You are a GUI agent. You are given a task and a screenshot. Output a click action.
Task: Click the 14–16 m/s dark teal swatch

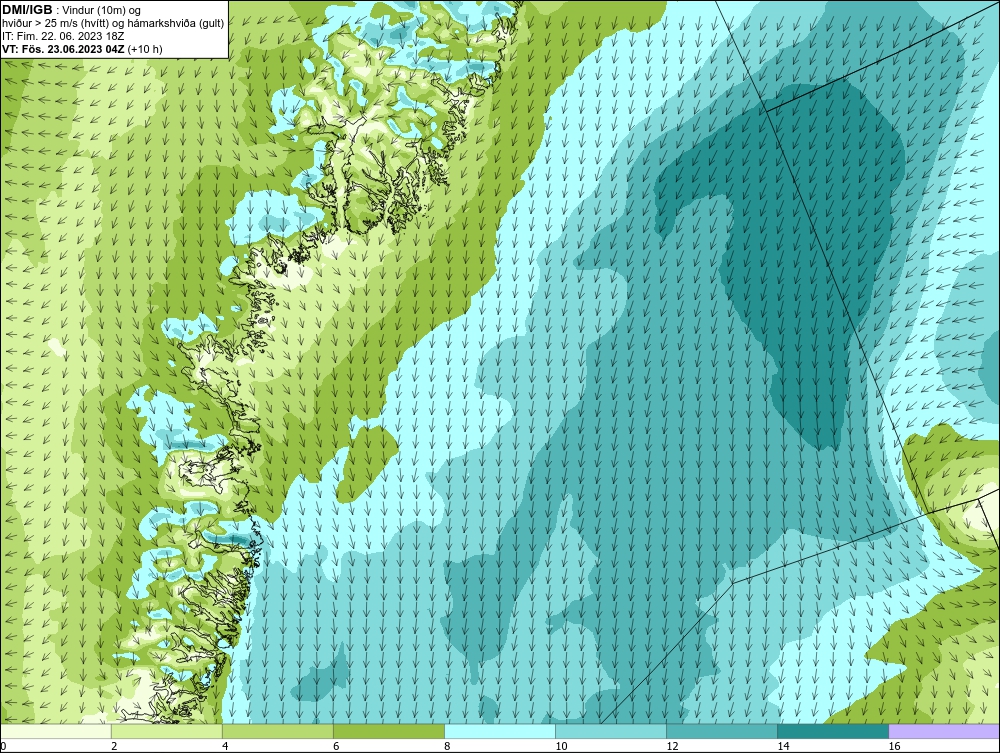point(833,731)
